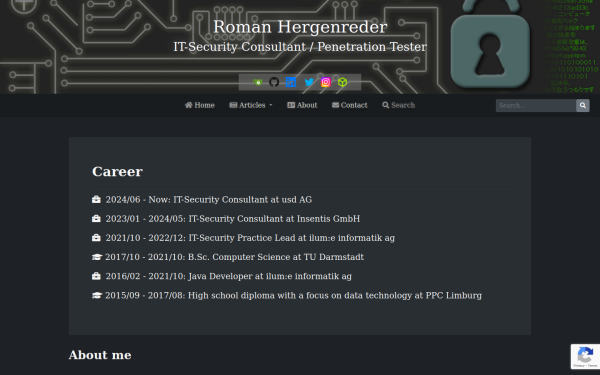Open the Hack The Box cube icon
This screenshot has height=375, width=600.
[342, 82]
